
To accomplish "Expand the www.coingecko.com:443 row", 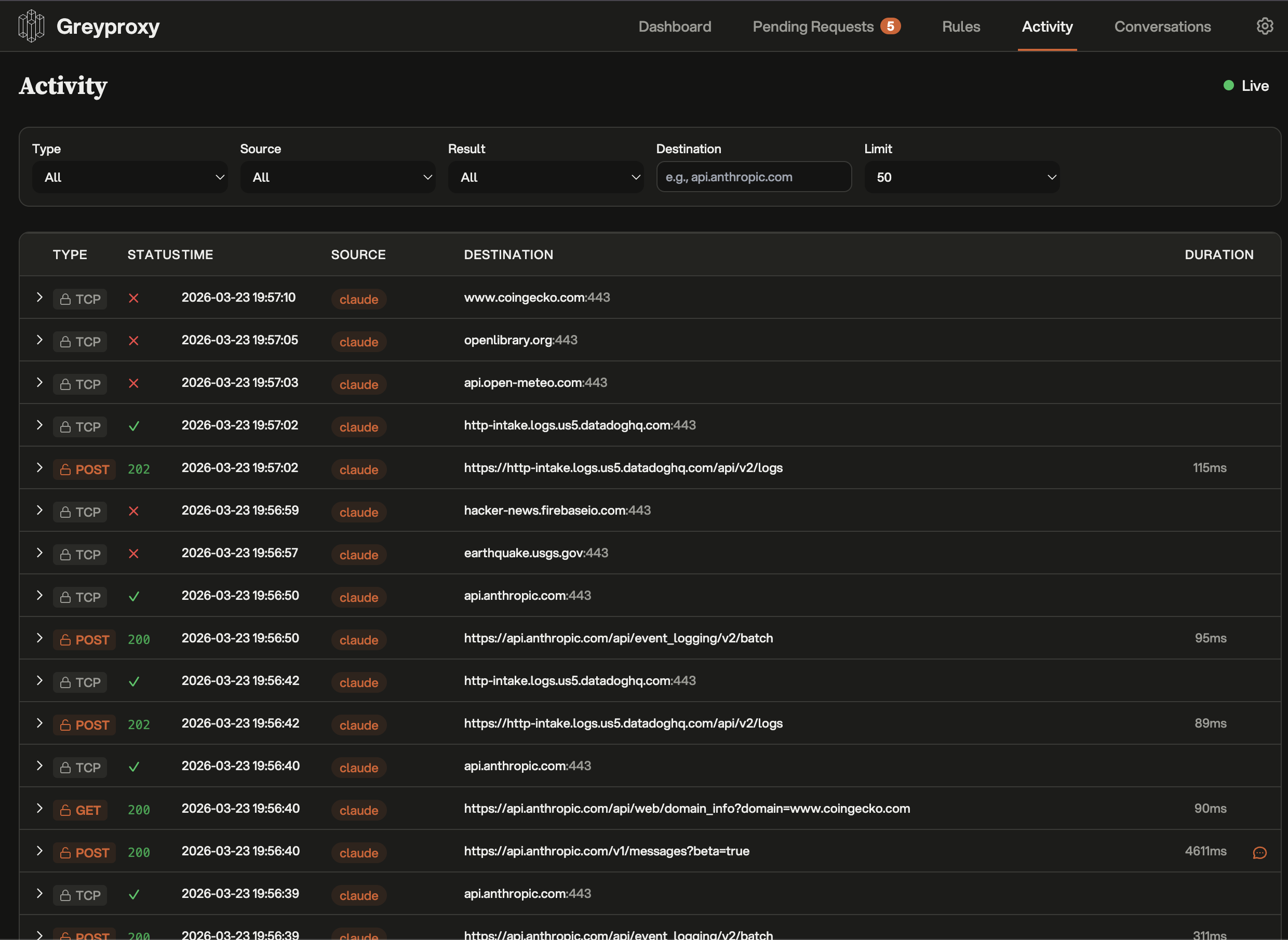I will [x=39, y=297].
